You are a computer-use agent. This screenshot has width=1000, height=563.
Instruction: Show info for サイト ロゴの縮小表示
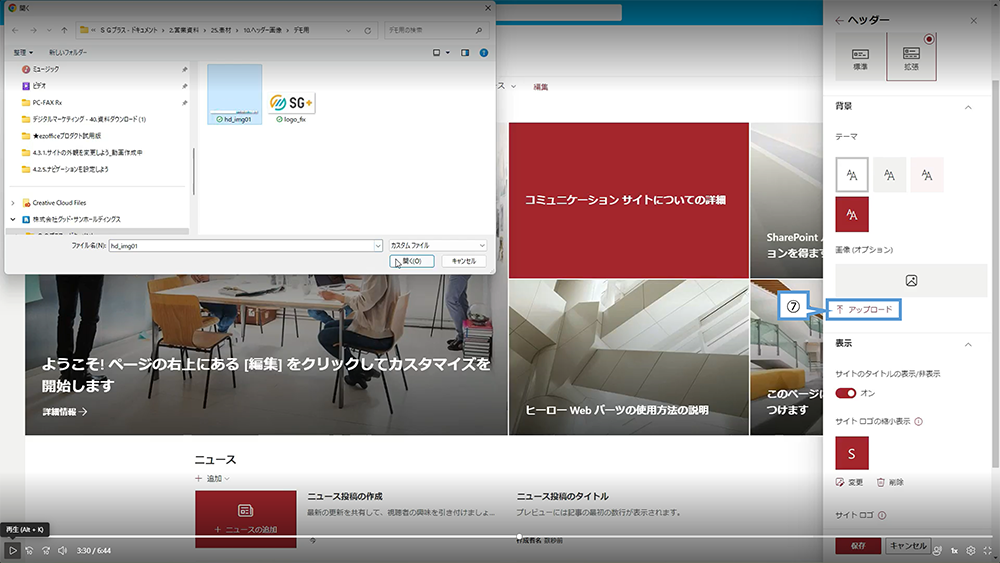point(918,421)
